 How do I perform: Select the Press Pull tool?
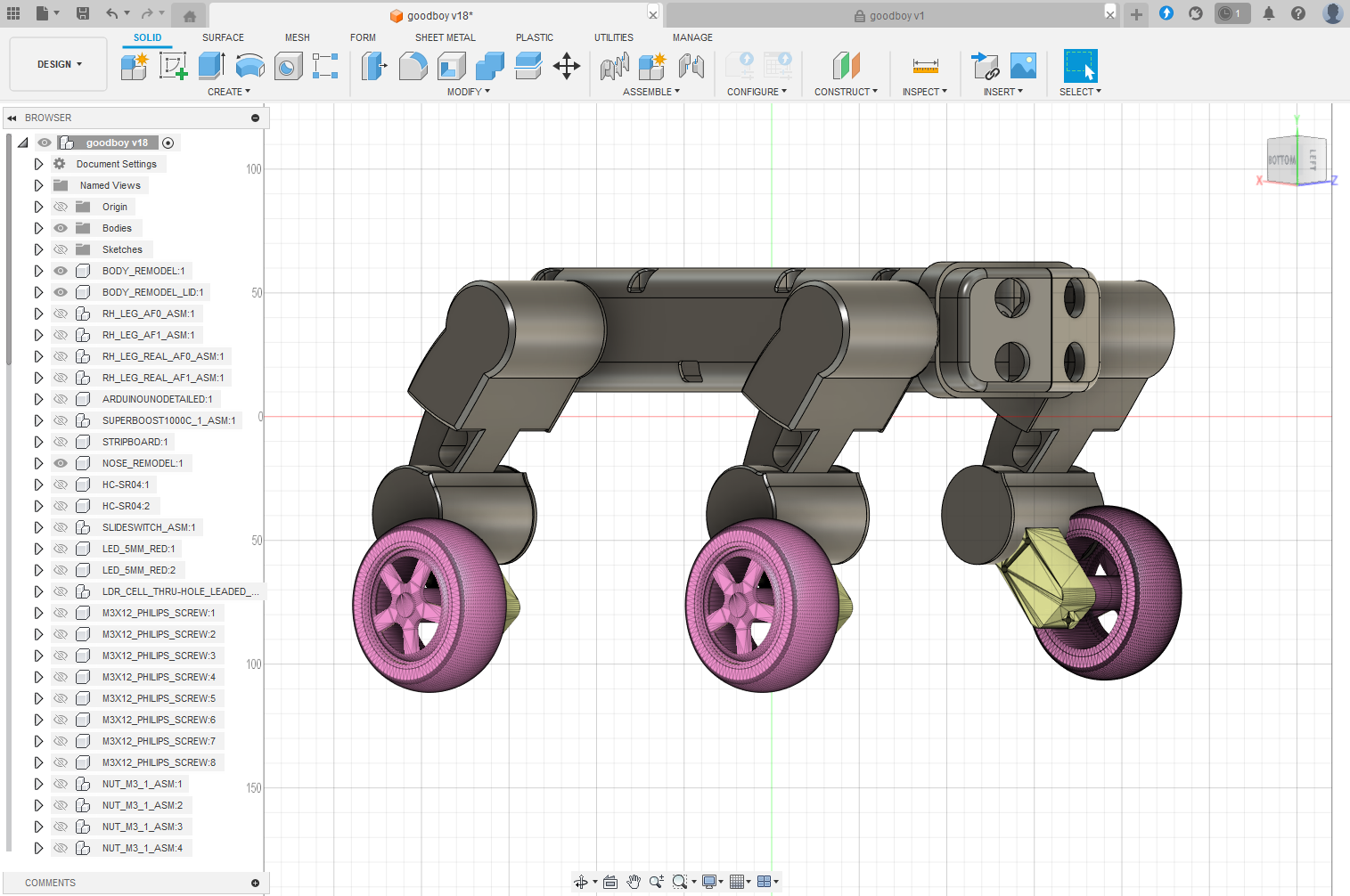[x=374, y=66]
